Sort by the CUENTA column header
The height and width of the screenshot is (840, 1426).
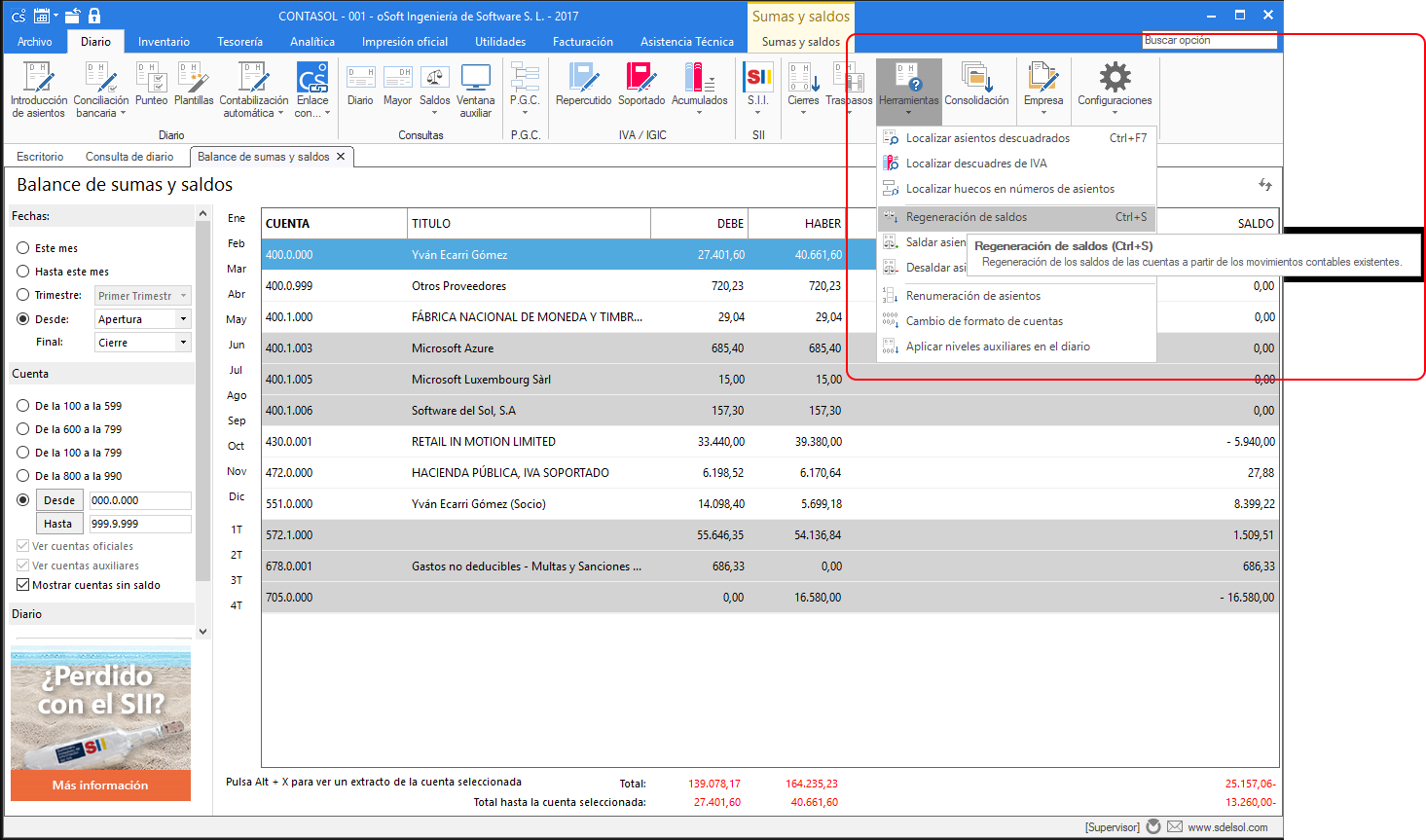coord(334,224)
